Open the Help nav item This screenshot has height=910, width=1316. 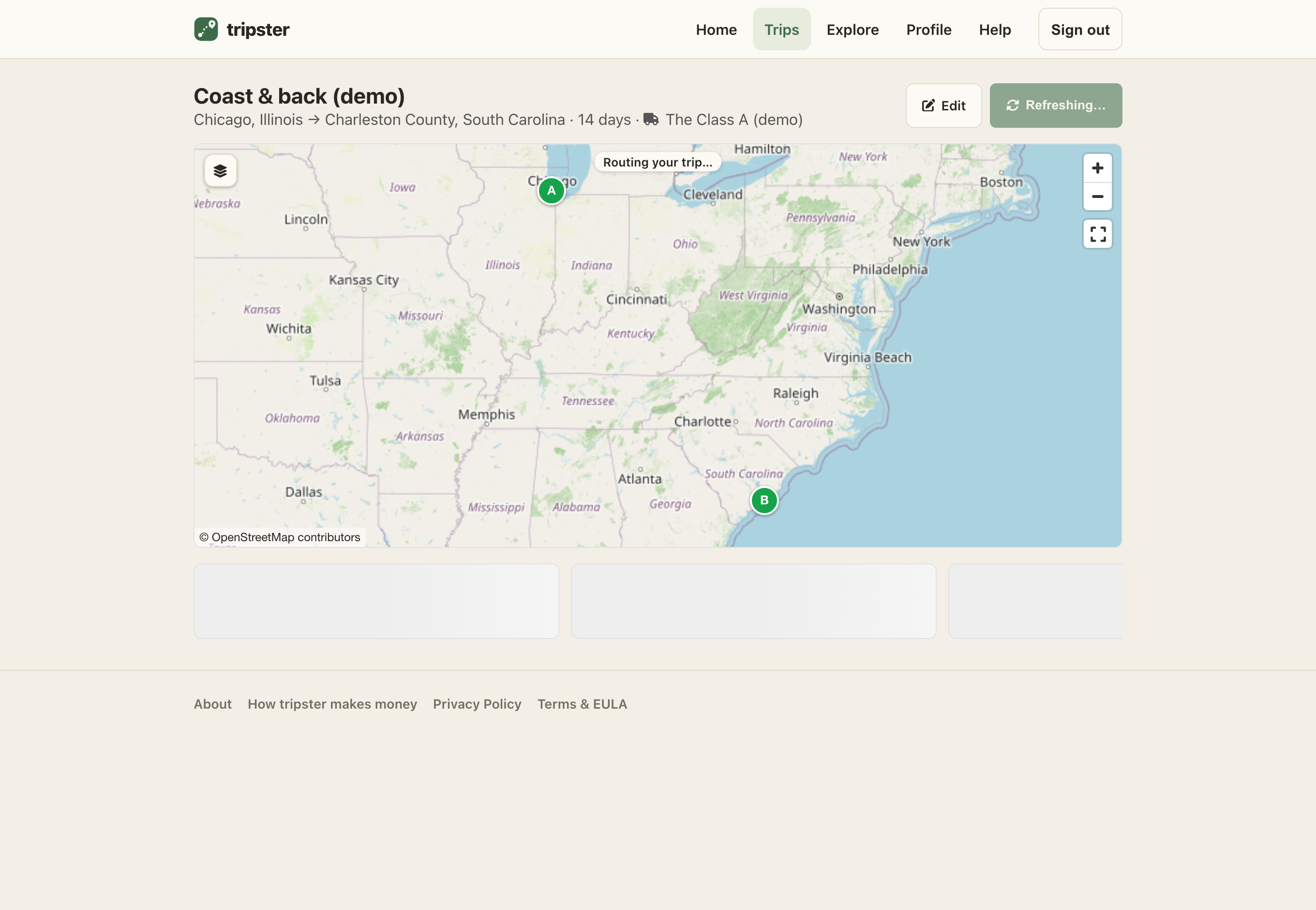tap(995, 30)
